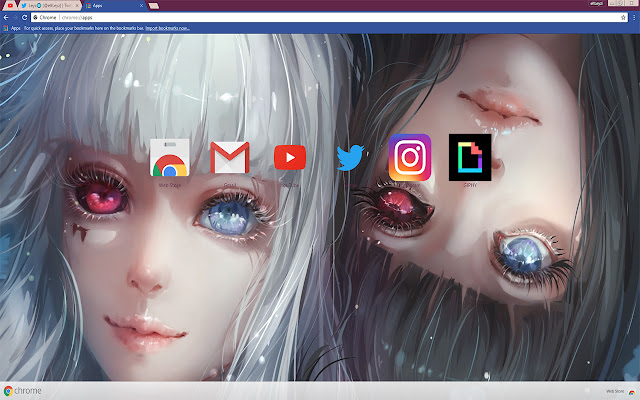640x400 pixels.
Task: Open the YouTube app shortcut
Action: point(290,157)
